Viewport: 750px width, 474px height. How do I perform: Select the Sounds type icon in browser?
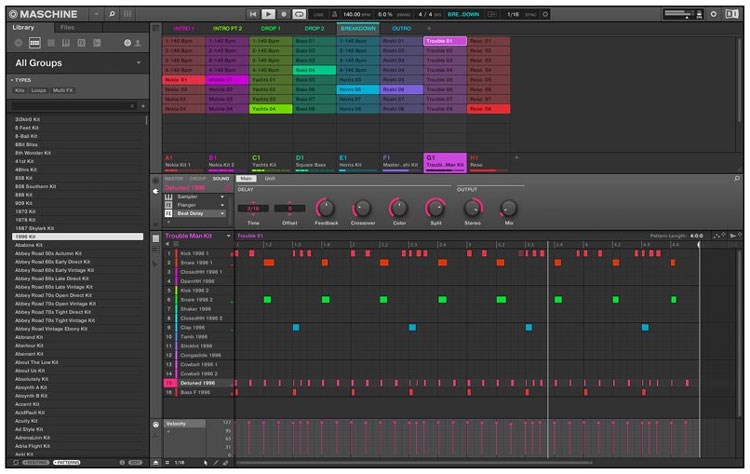[x=51, y=43]
